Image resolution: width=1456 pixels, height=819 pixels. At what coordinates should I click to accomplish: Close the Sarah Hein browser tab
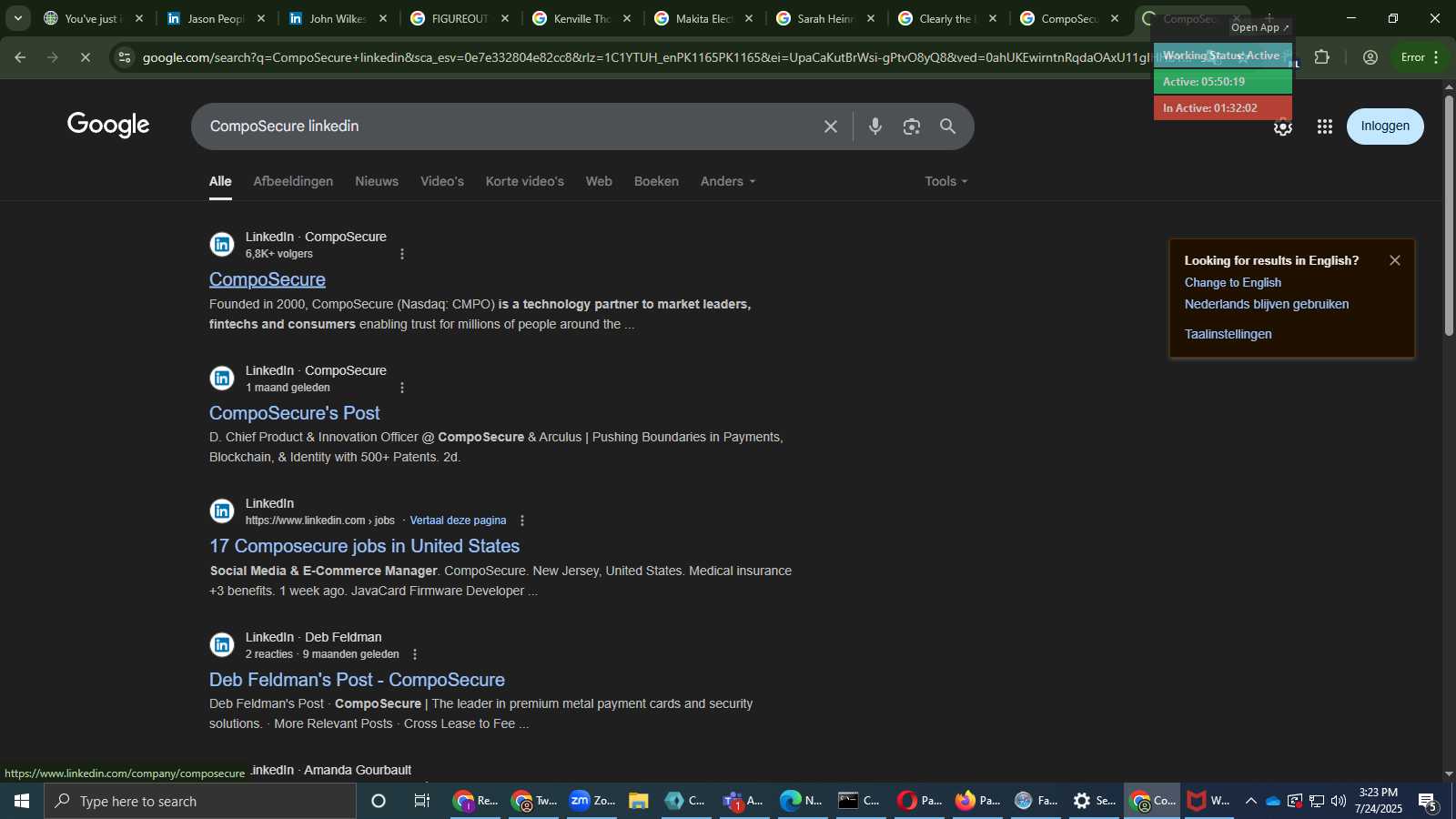(871, 18)
